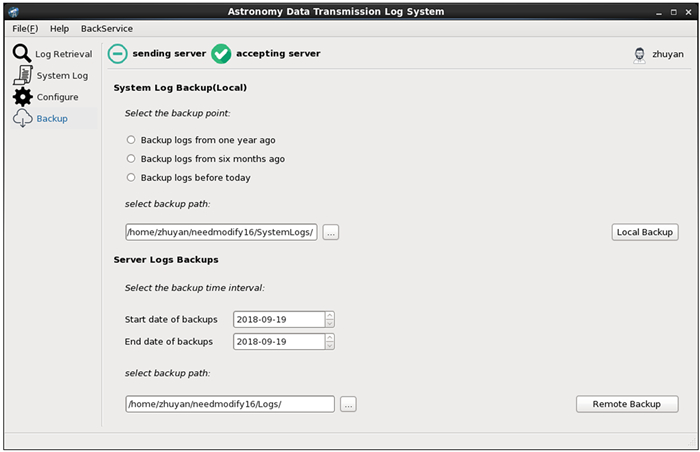Click the Log Retrieval magnifier icon

(22, 54)
